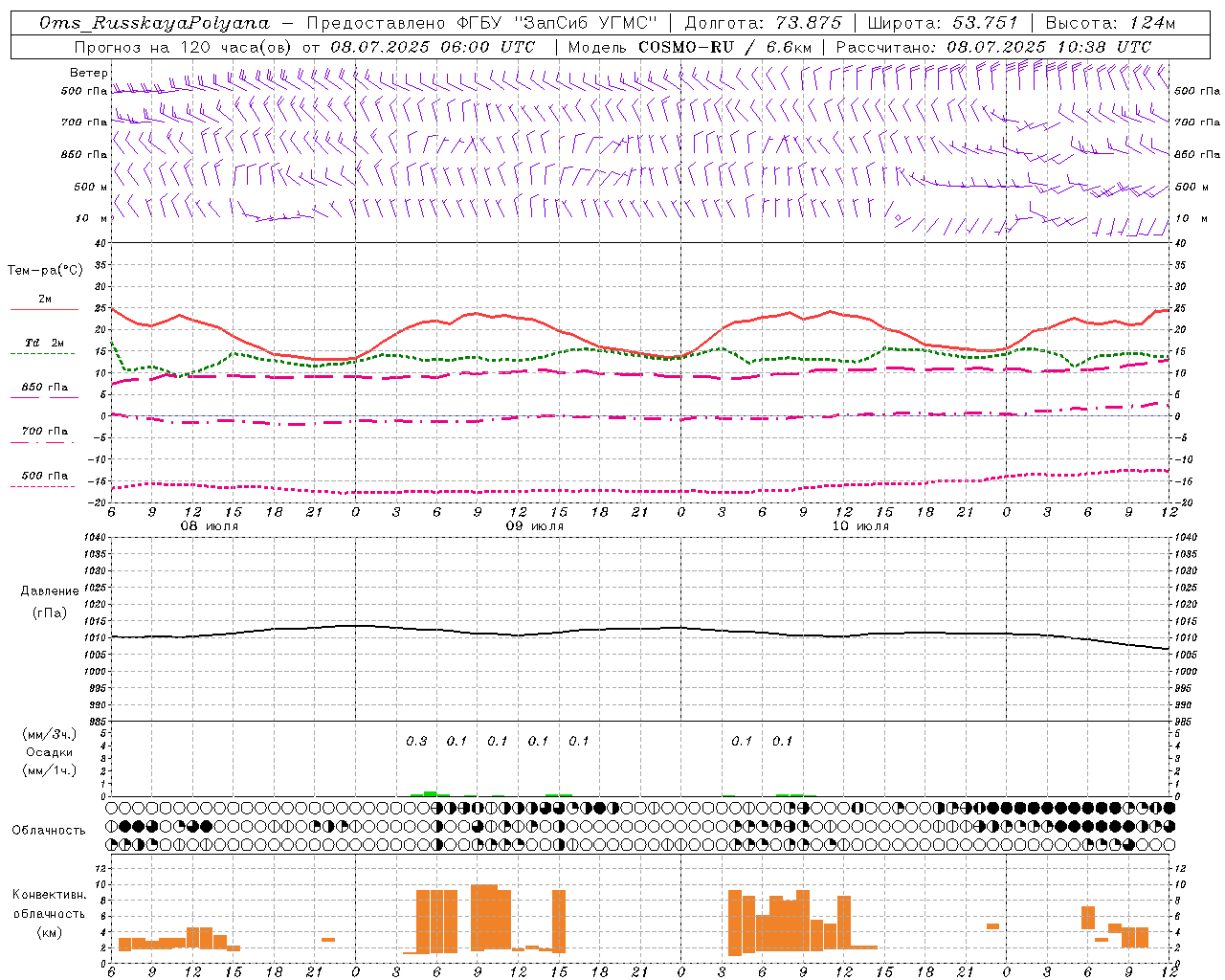The image size is (1225, 980).
Task: Click the 0.3 precipitation value
Action: pyautogui.click(x=416, y=742)
